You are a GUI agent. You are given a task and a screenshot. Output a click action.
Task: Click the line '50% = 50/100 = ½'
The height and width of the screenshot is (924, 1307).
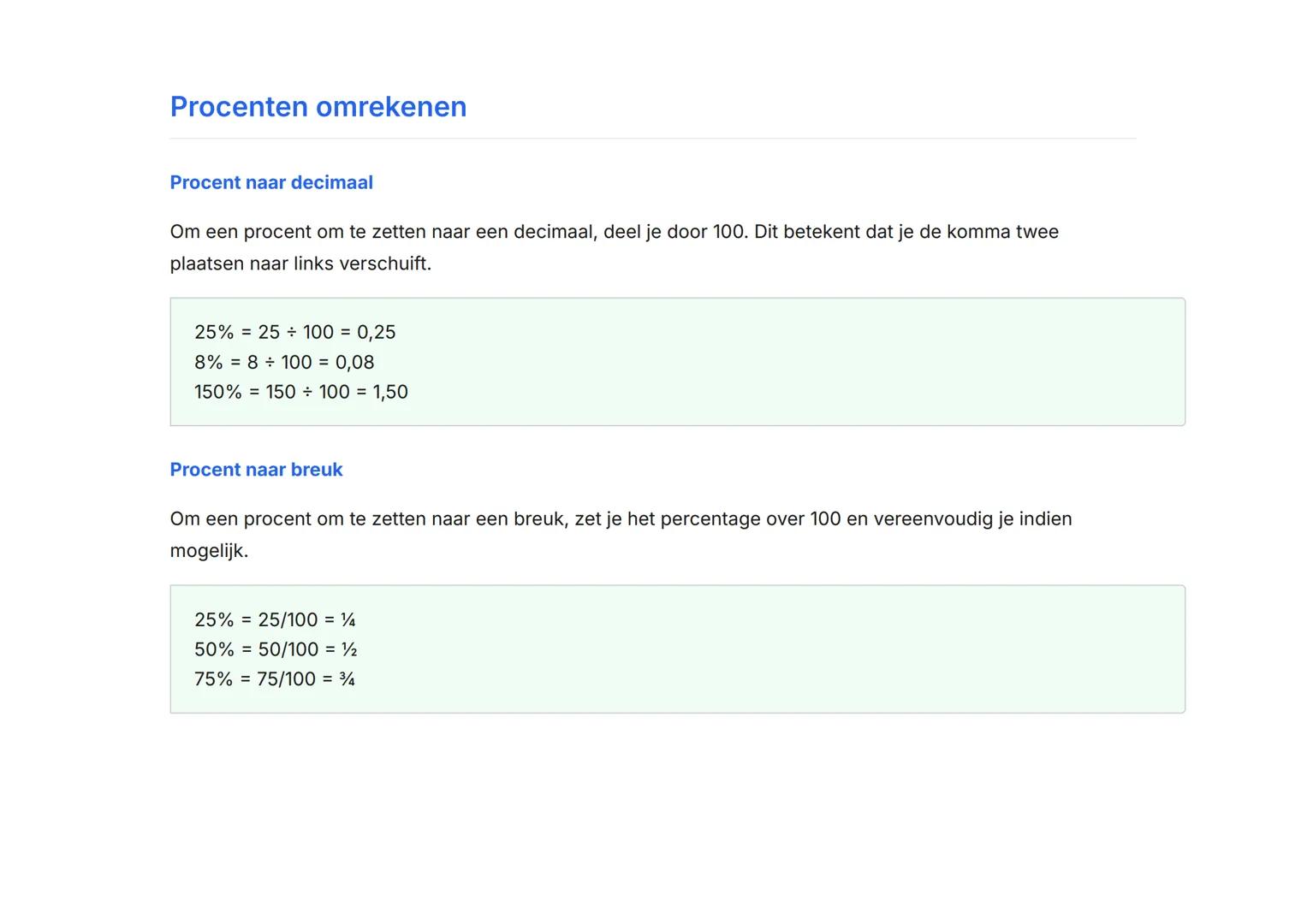pos(276,649)
